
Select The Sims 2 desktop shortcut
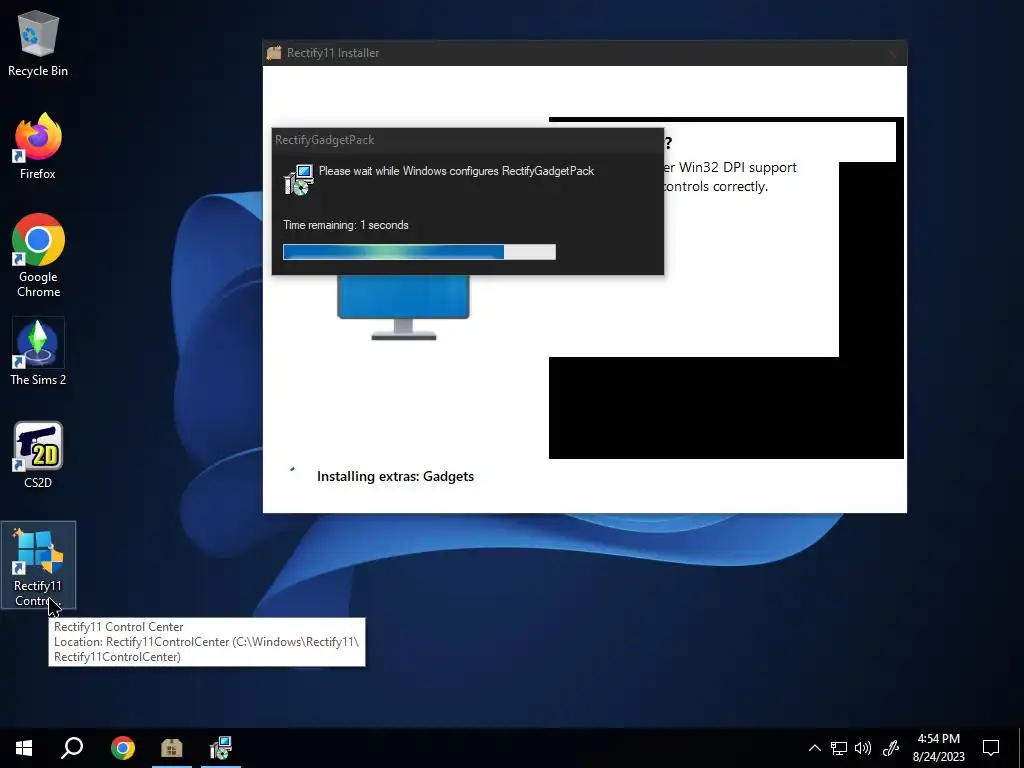[38, 351]
